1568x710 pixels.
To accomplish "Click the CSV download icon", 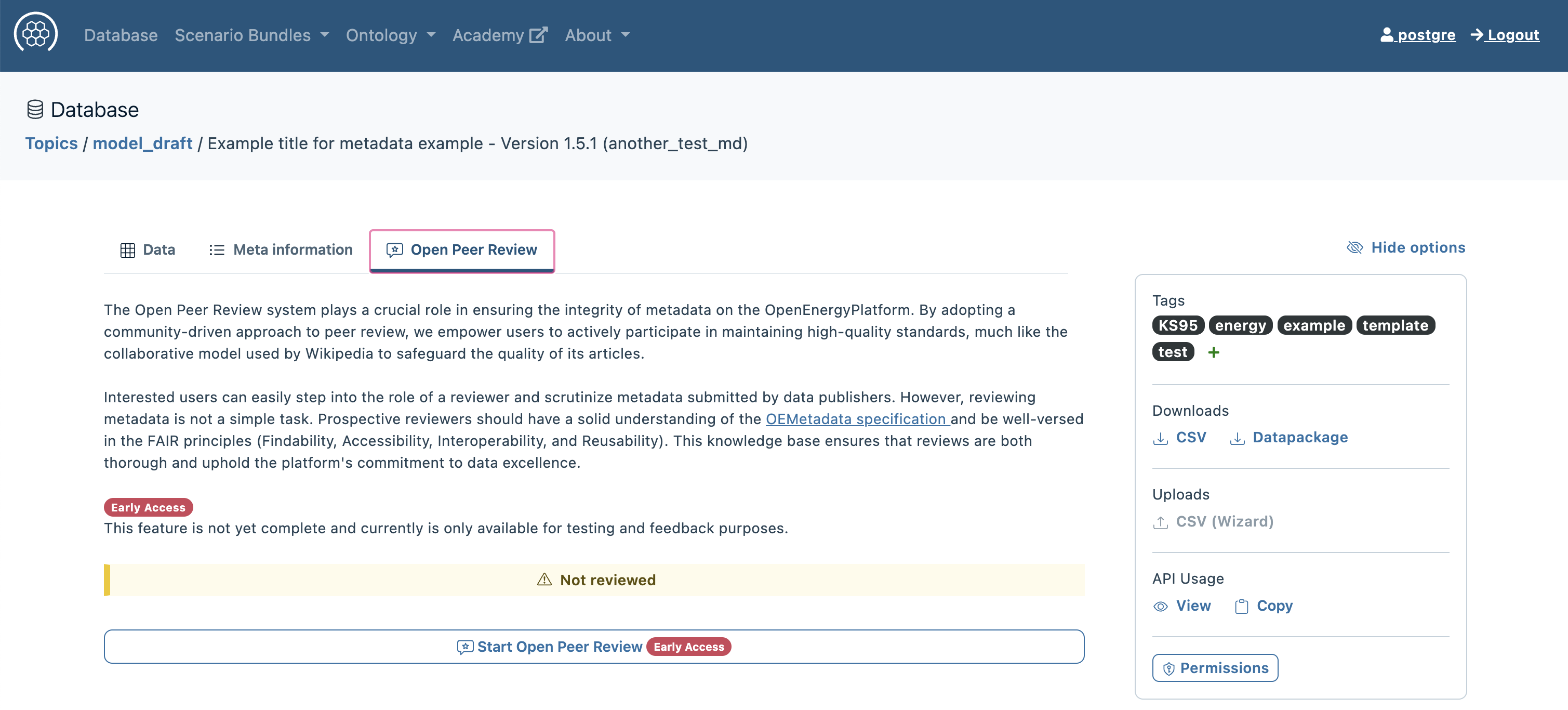I will pos(1160,438).
